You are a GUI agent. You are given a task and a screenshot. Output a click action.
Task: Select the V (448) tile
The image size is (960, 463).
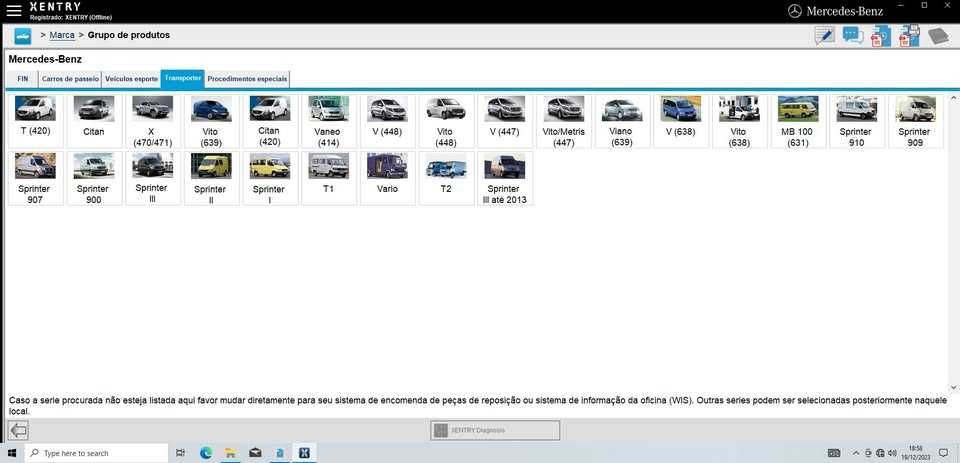pyautogui.click(x=388, y=121)
